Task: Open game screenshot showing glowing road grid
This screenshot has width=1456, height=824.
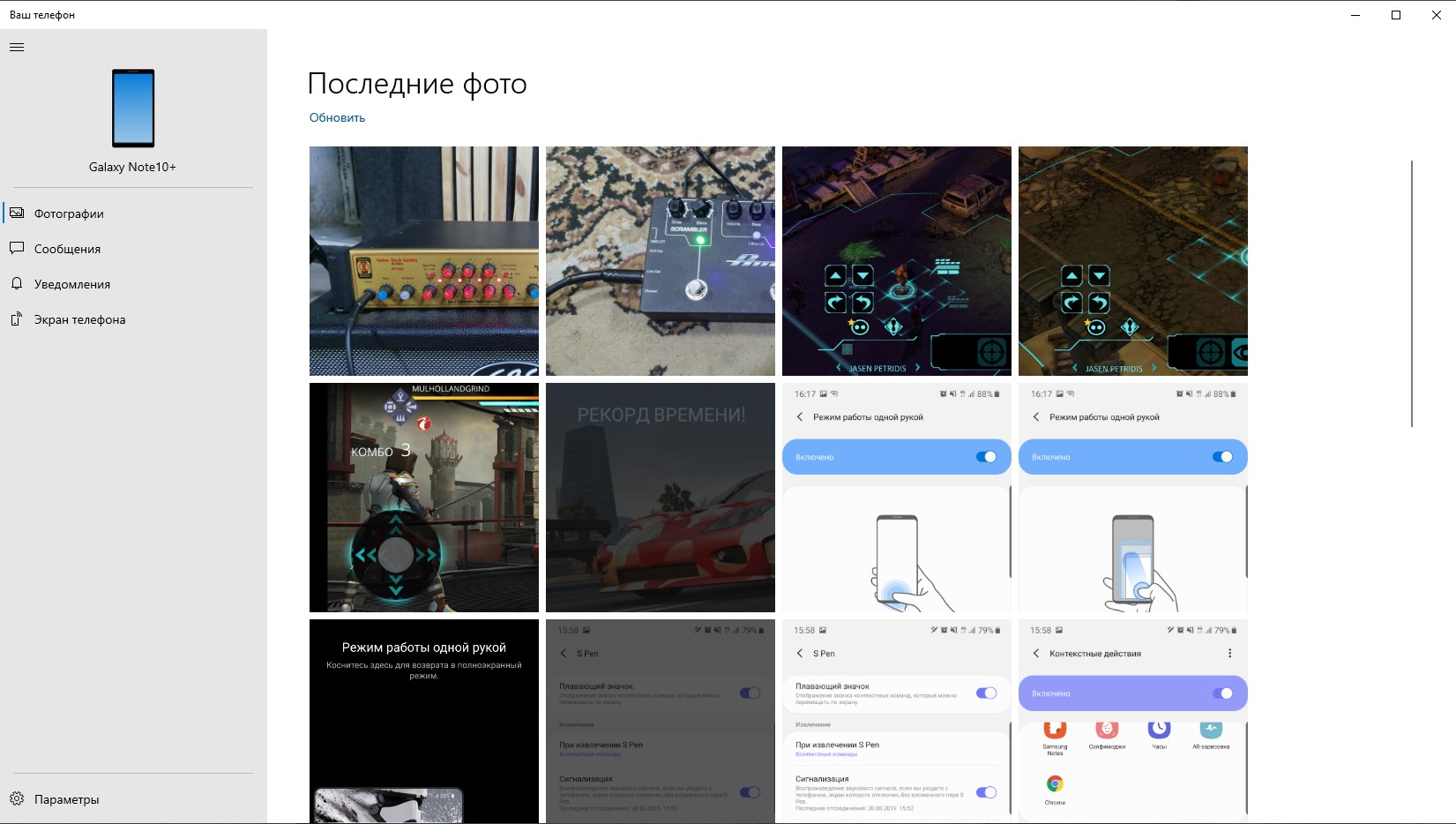Action: pyautogui.click(x=1133, y=261)
